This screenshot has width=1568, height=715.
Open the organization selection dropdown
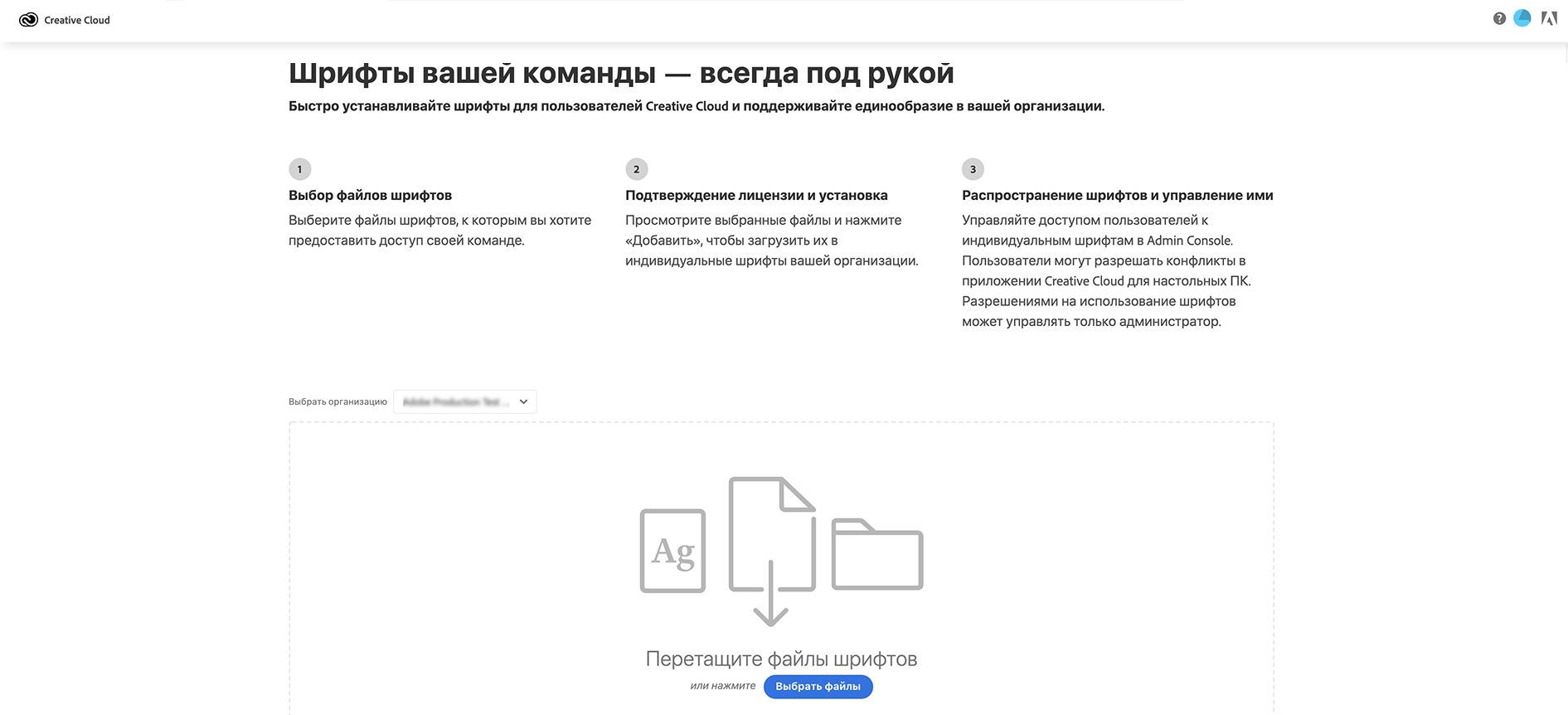465,401
